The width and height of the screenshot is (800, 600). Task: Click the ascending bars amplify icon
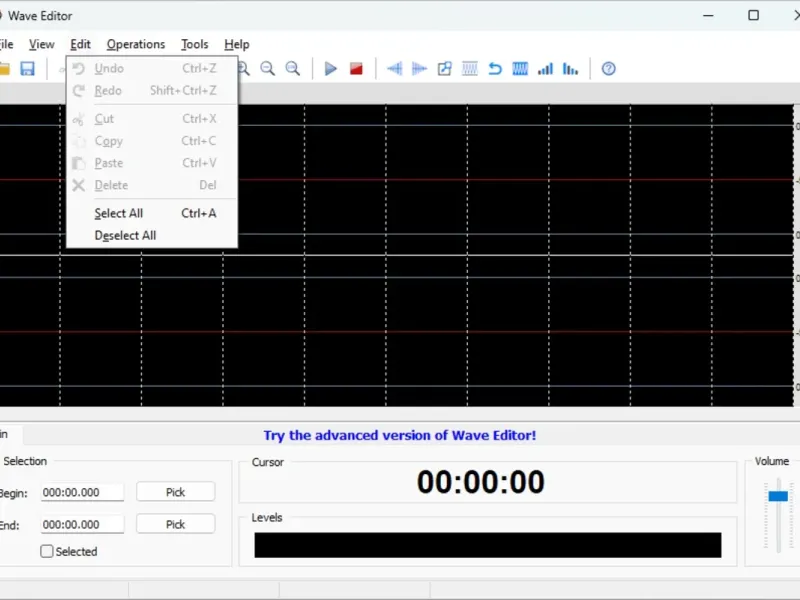tap(545, 69)
